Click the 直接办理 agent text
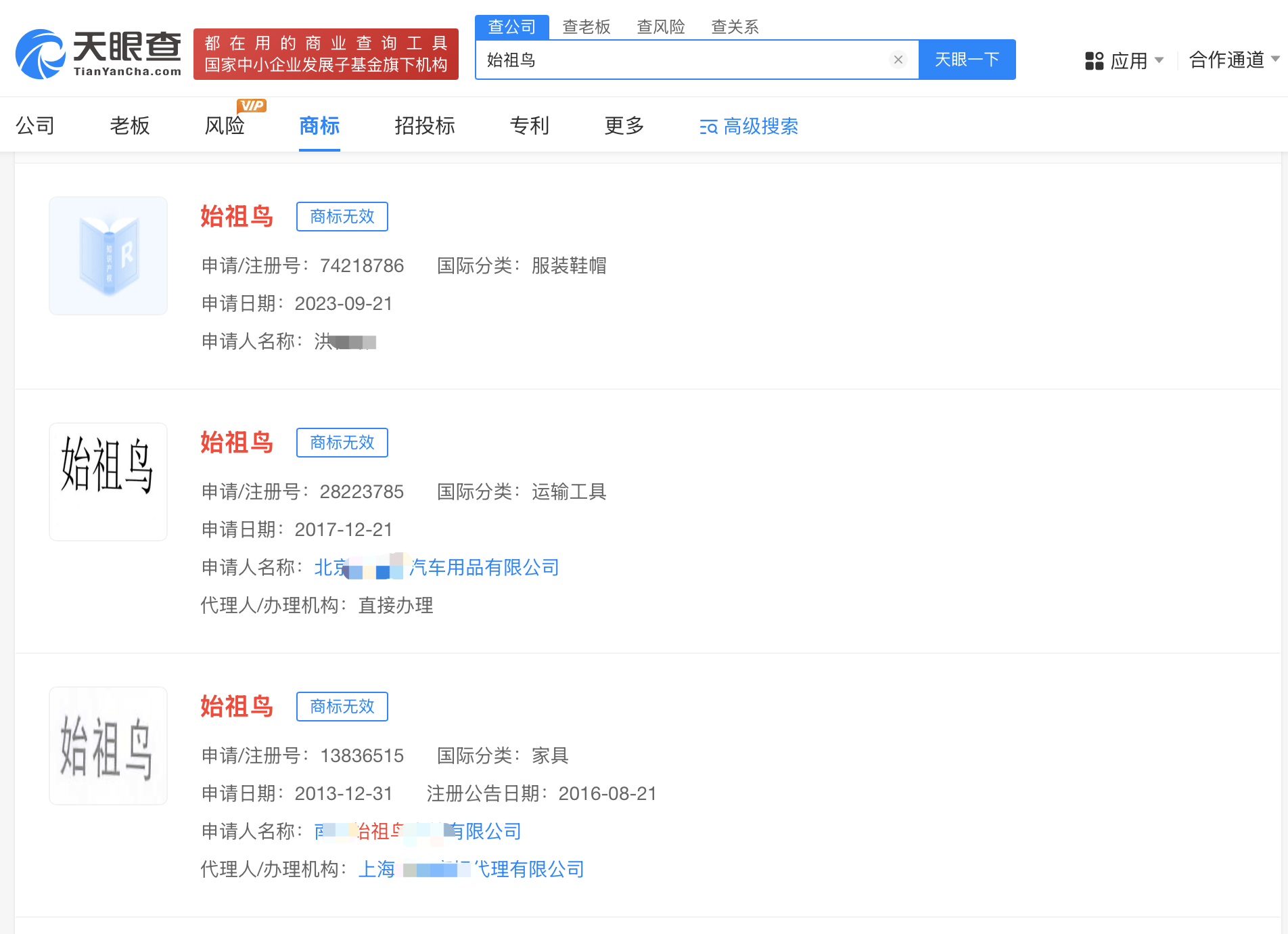The image size is (1288, 934). tap(396, 605)
